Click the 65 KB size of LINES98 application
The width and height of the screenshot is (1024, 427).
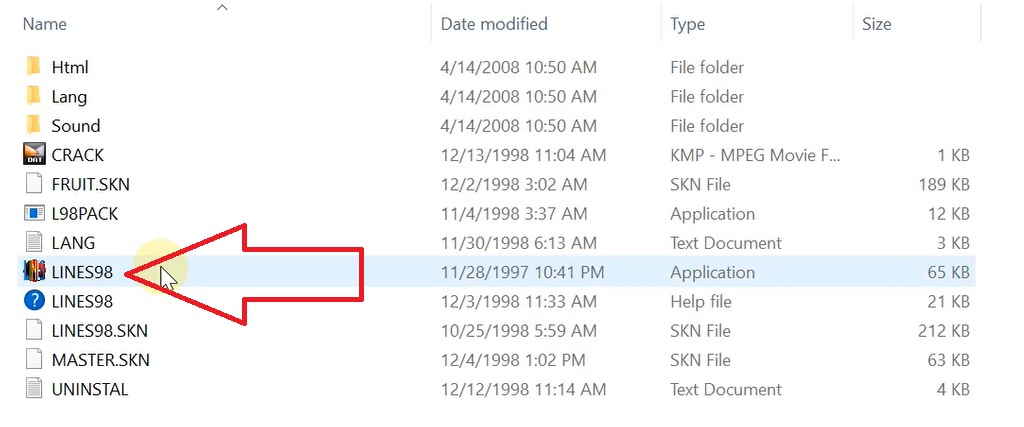coord(948,272)
